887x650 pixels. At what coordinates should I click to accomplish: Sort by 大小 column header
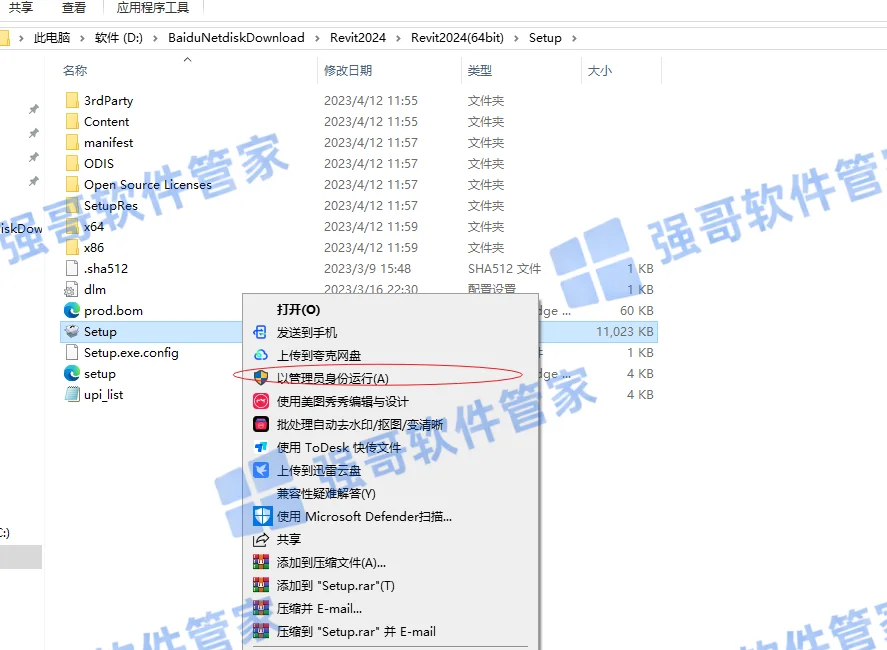600,71
